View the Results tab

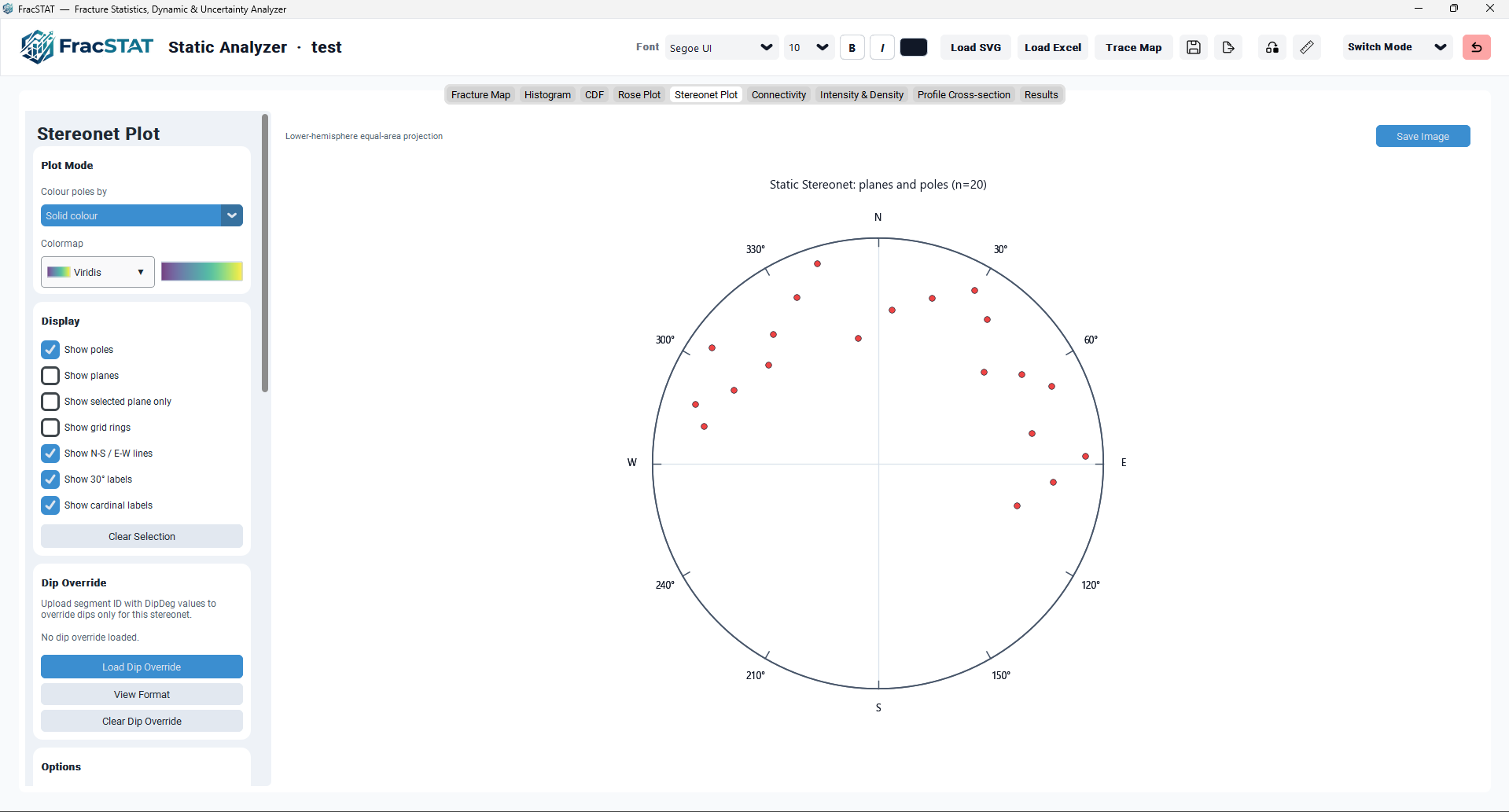tap(1041, 95)
